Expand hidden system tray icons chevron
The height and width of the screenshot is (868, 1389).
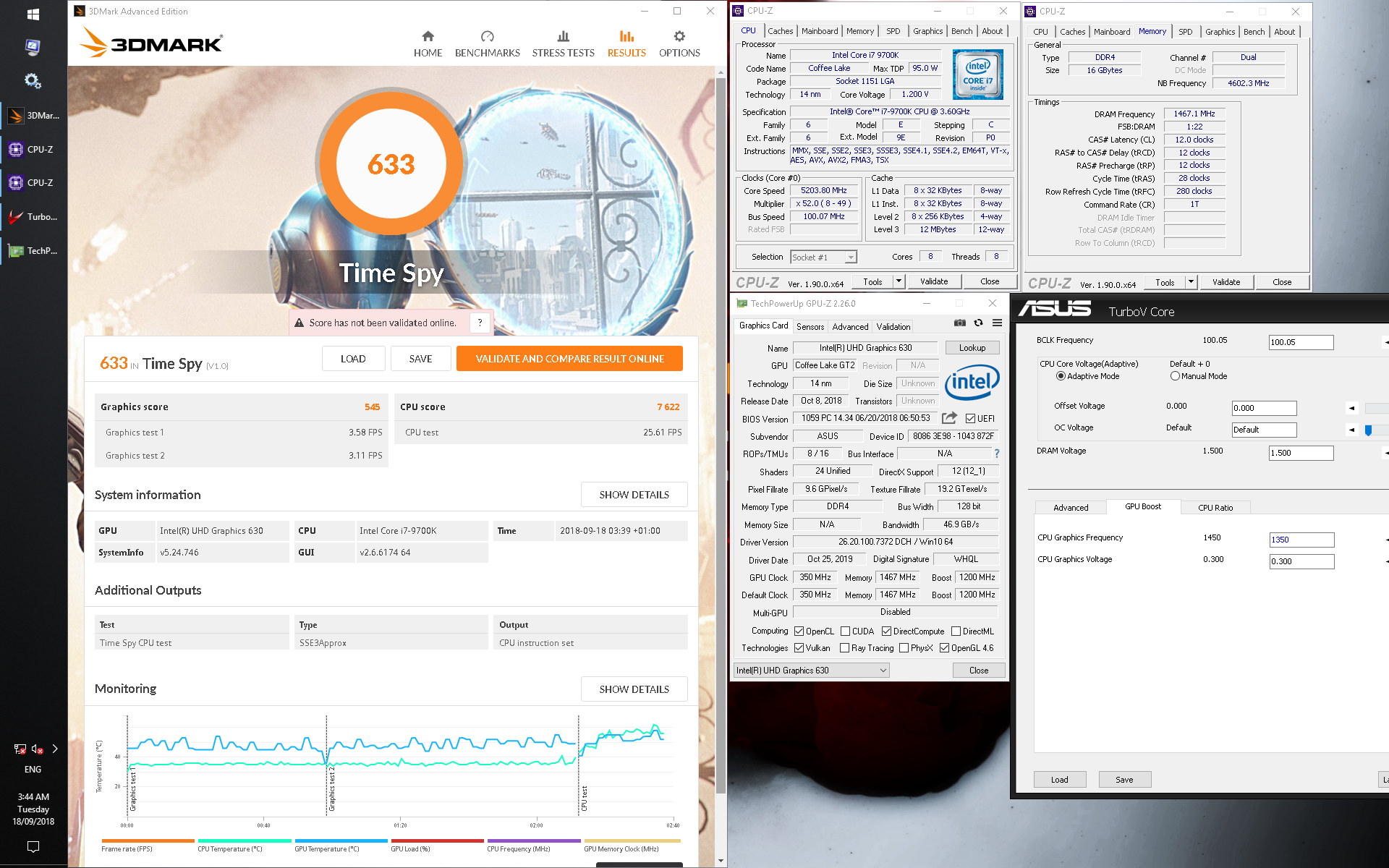click(55, 749)
